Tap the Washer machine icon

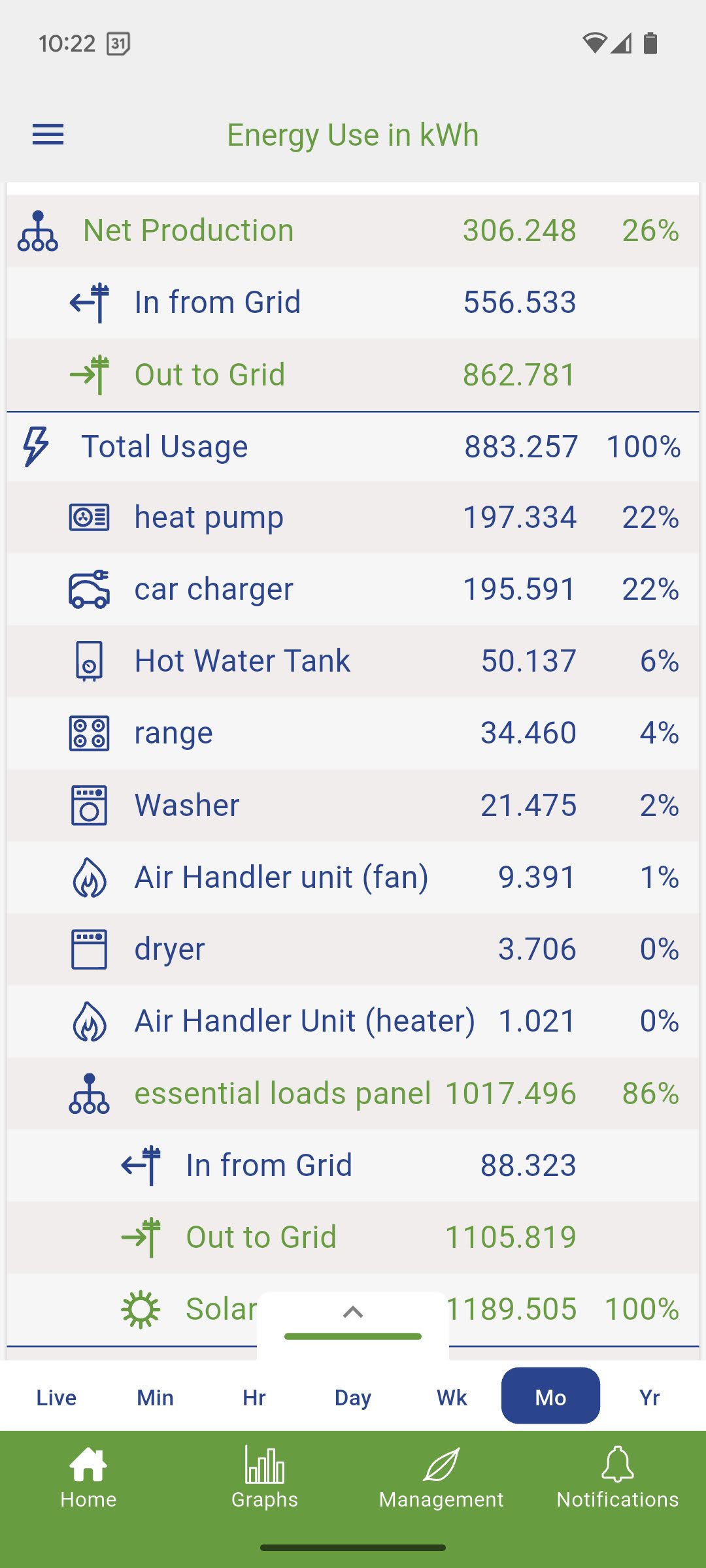coord(90,806)
